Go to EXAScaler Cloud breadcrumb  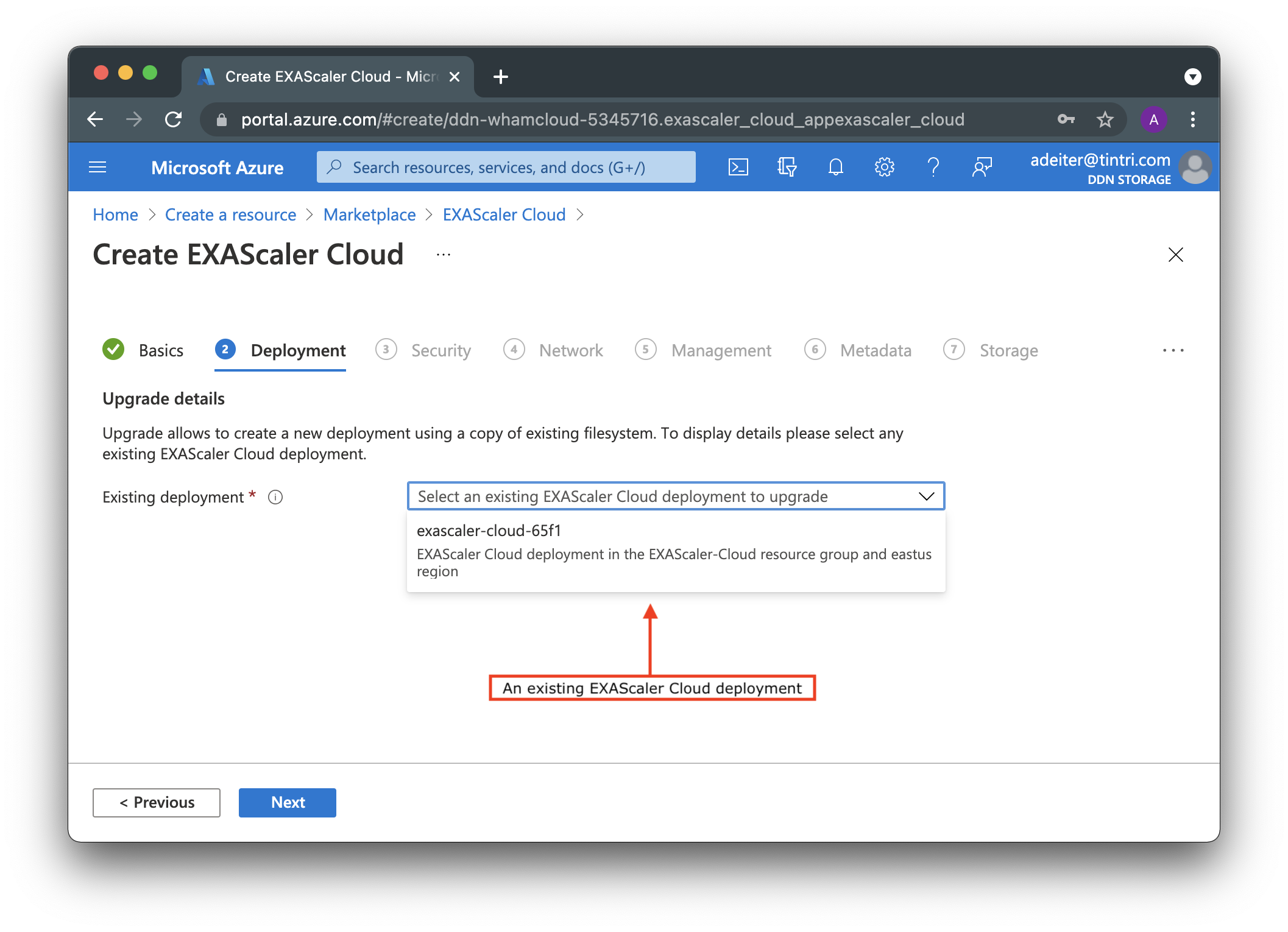coord(504,214)
